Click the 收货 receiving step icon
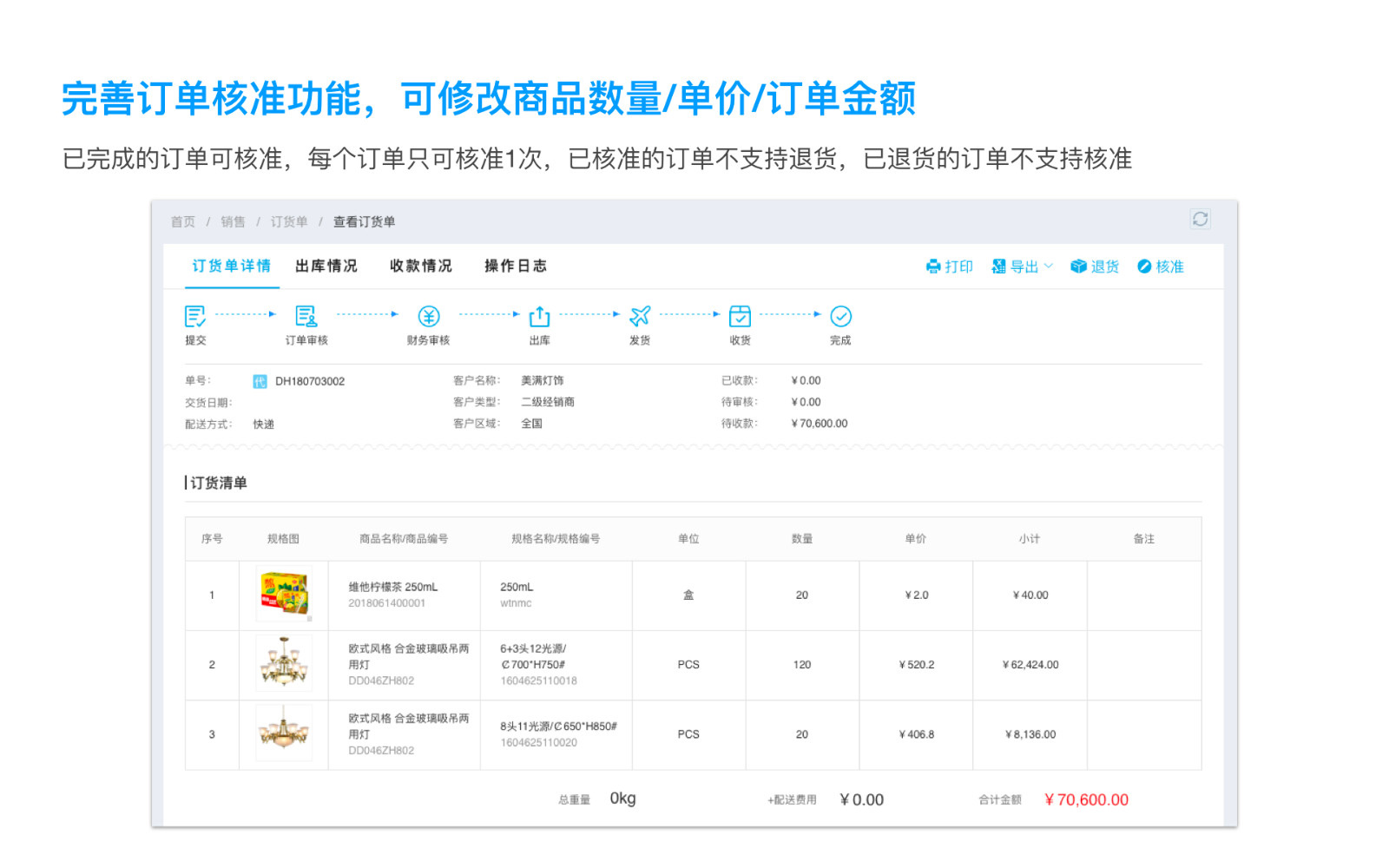The height and width of the screenshot is (868, 1389). (x=740, y=317)
